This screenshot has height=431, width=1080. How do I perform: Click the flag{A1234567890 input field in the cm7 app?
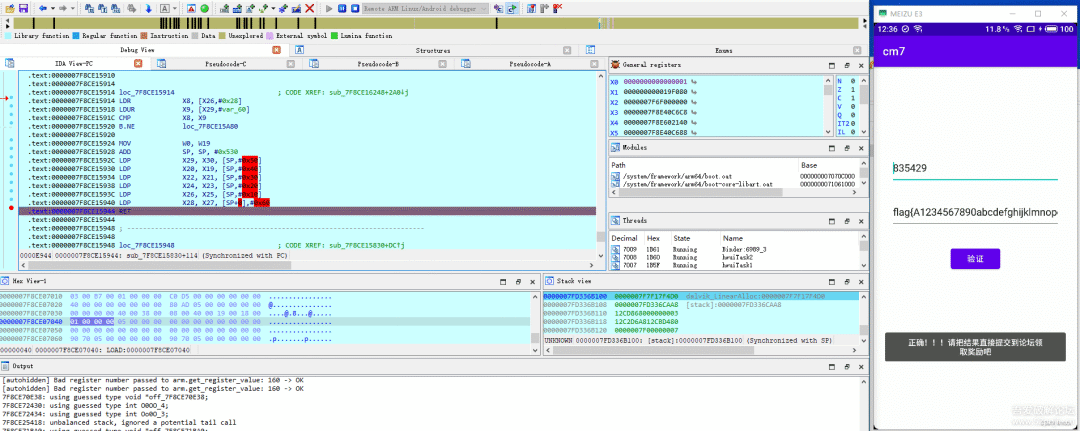(975, 213)
